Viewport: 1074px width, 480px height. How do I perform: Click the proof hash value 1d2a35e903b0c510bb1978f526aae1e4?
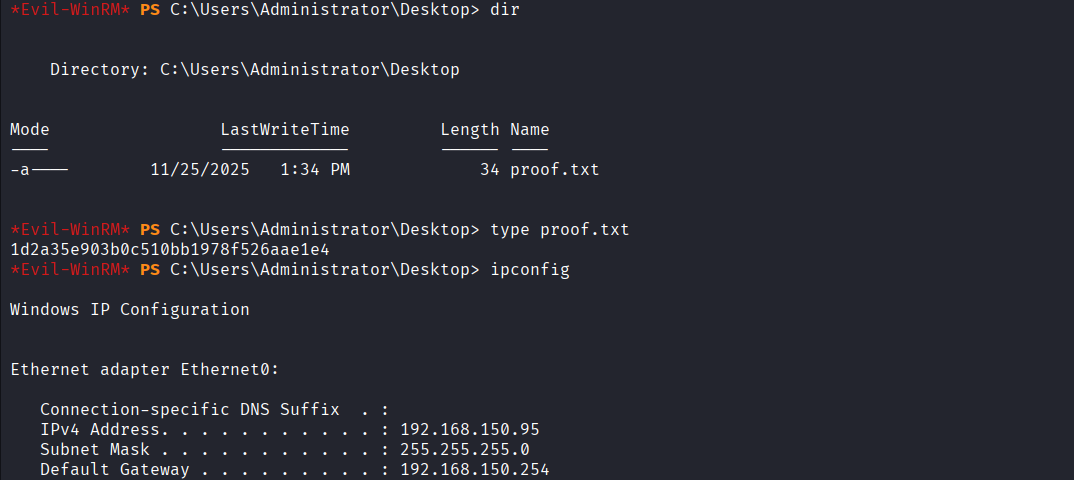pyautogui.click(x=170, y=249)
